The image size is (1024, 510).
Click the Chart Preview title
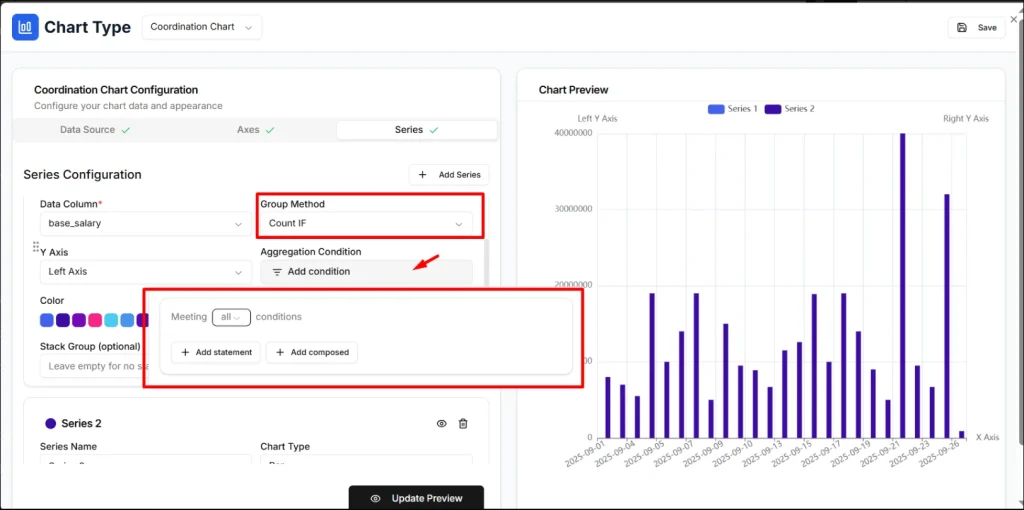pos(573,89)
